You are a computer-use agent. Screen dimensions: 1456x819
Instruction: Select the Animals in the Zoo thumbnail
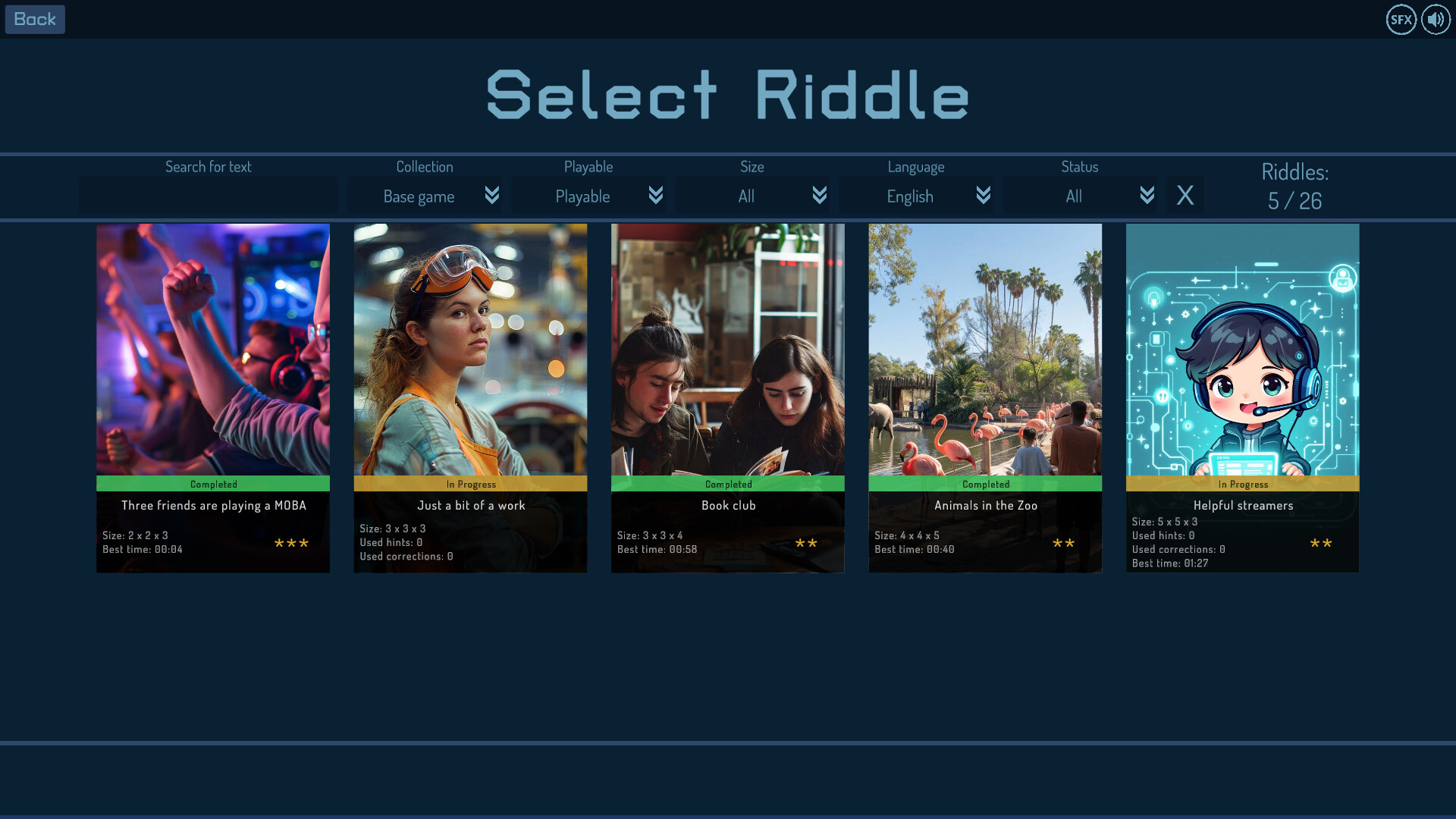985,349
